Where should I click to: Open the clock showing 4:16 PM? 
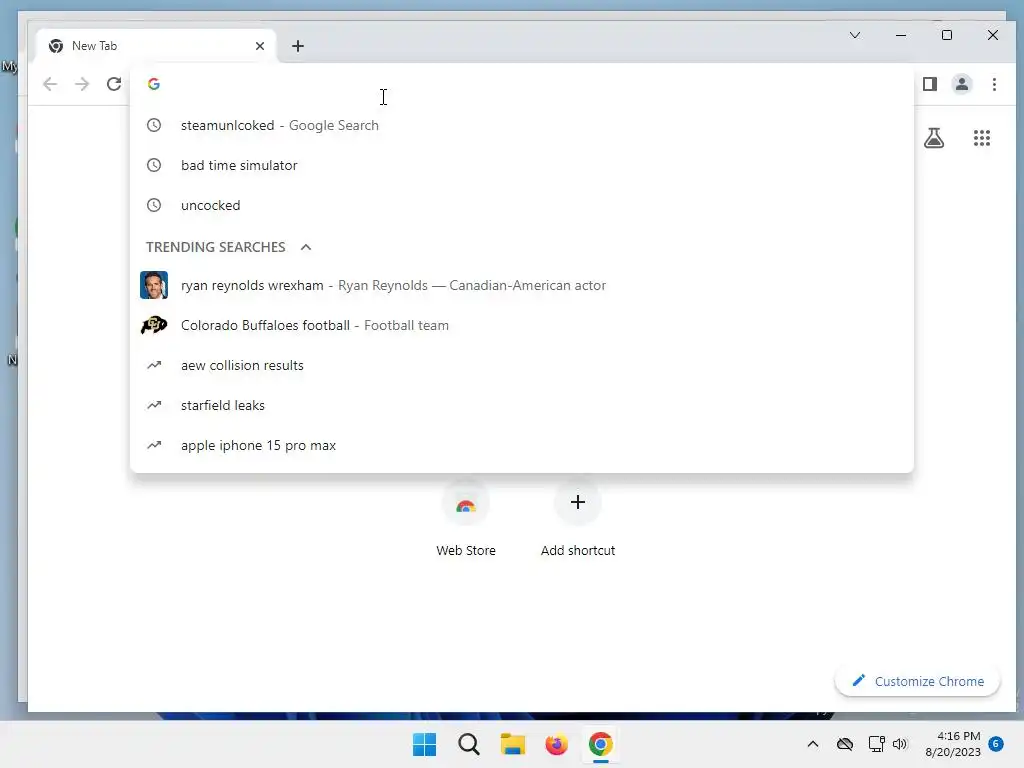click(953, 744)
